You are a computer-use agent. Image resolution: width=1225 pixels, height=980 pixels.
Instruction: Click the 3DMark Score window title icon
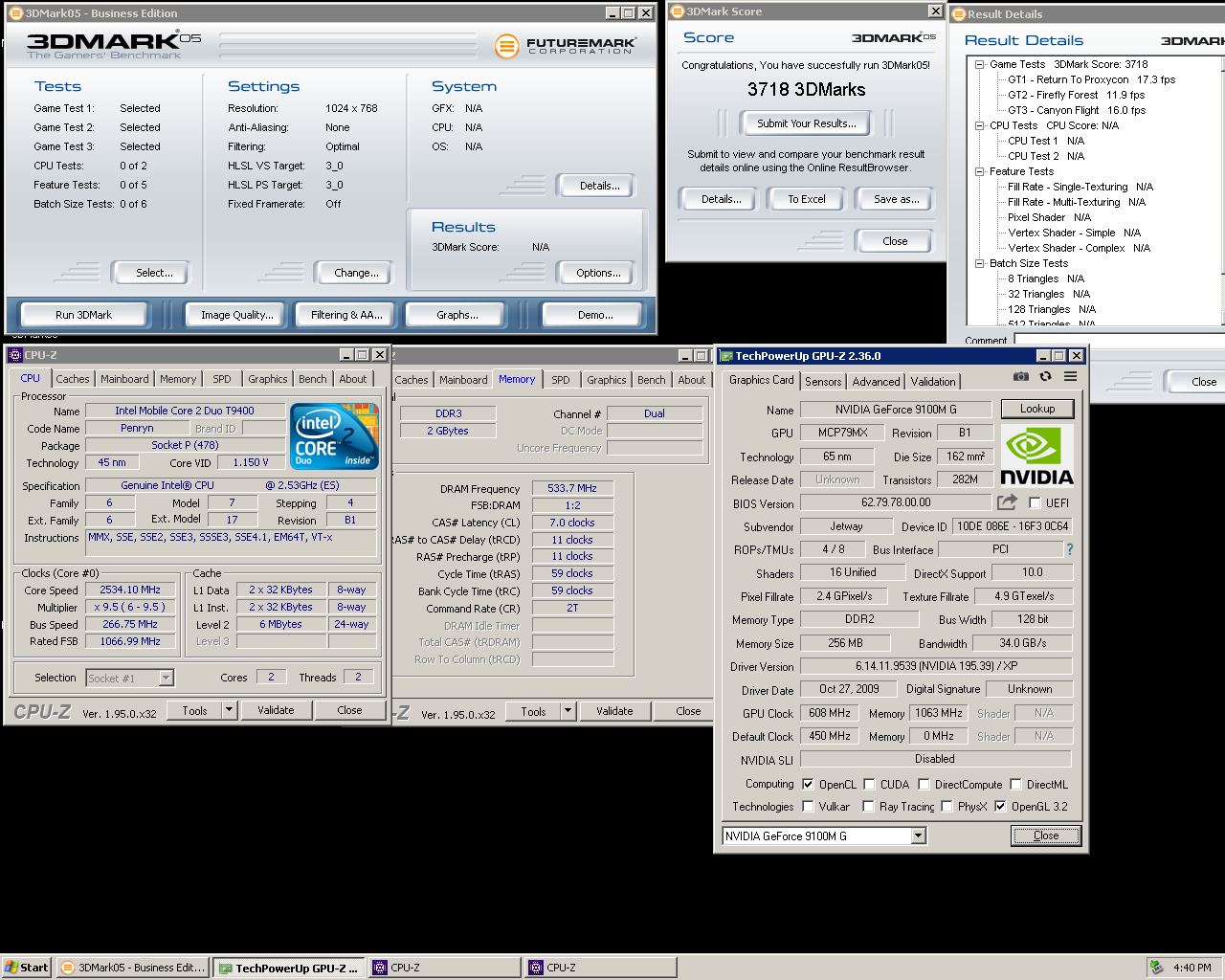click(677, 11)
